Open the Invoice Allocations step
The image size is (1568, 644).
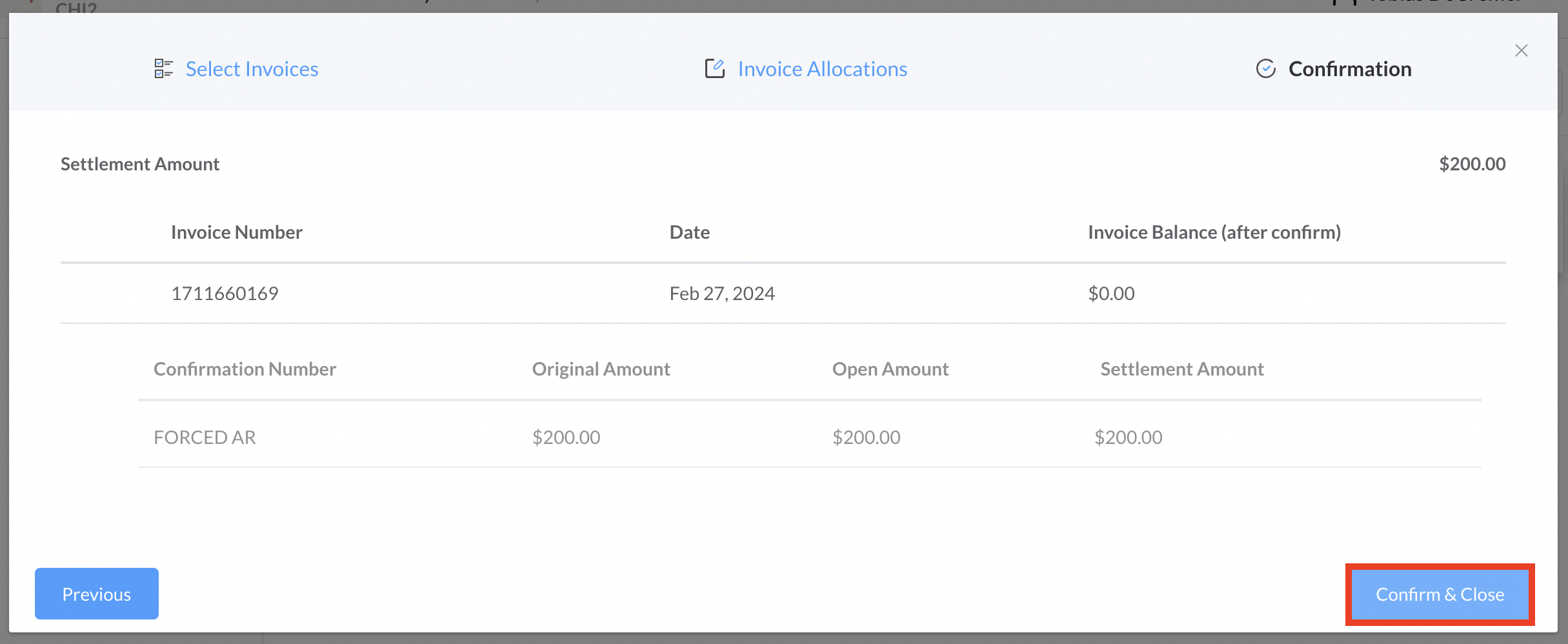[x=822, y=69]
